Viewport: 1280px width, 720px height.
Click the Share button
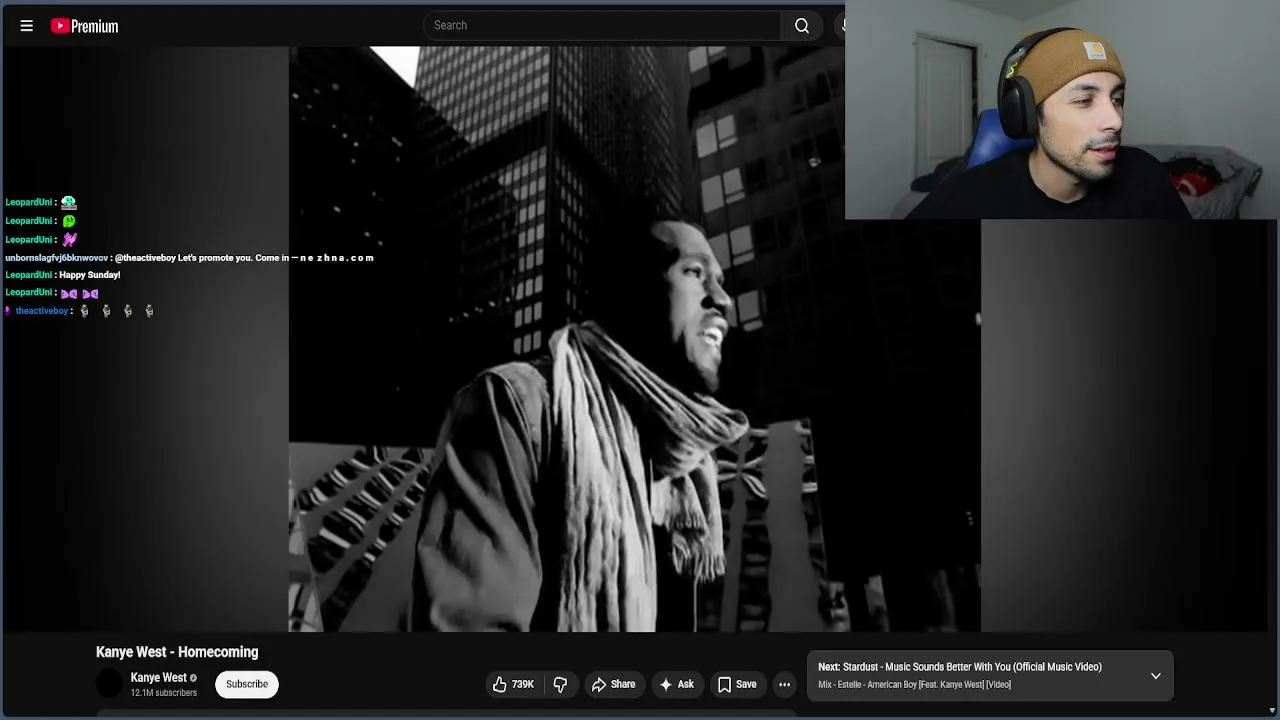click(x=613, y=684)
